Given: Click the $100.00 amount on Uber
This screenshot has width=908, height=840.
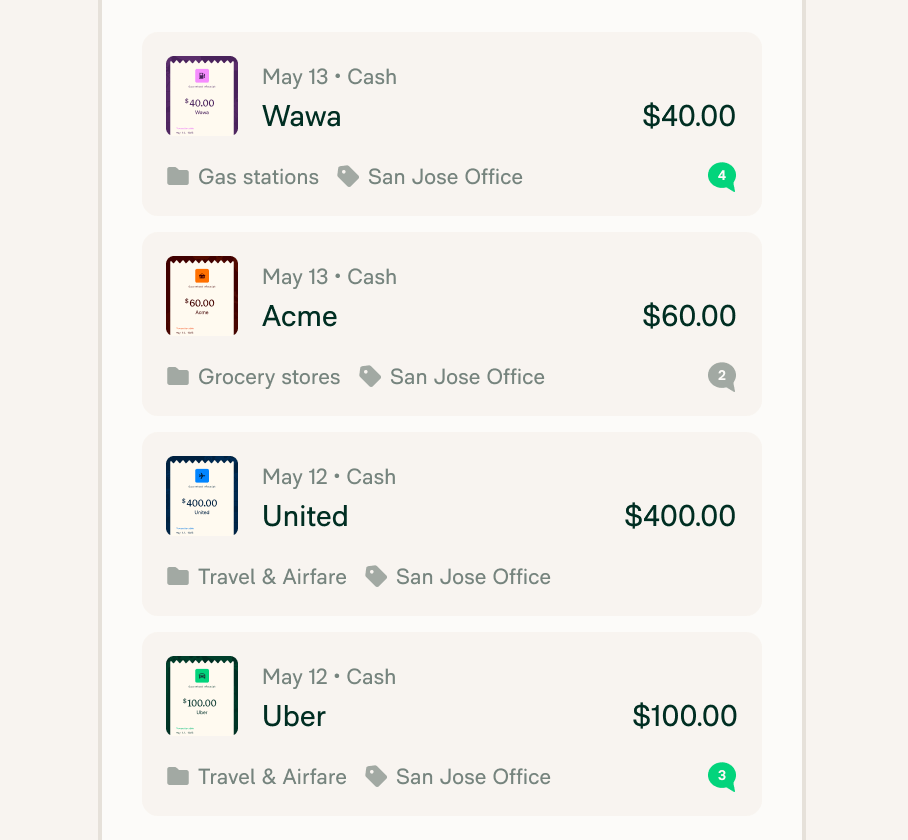Looking at the screenshot, I should click(x=684, y=716).
